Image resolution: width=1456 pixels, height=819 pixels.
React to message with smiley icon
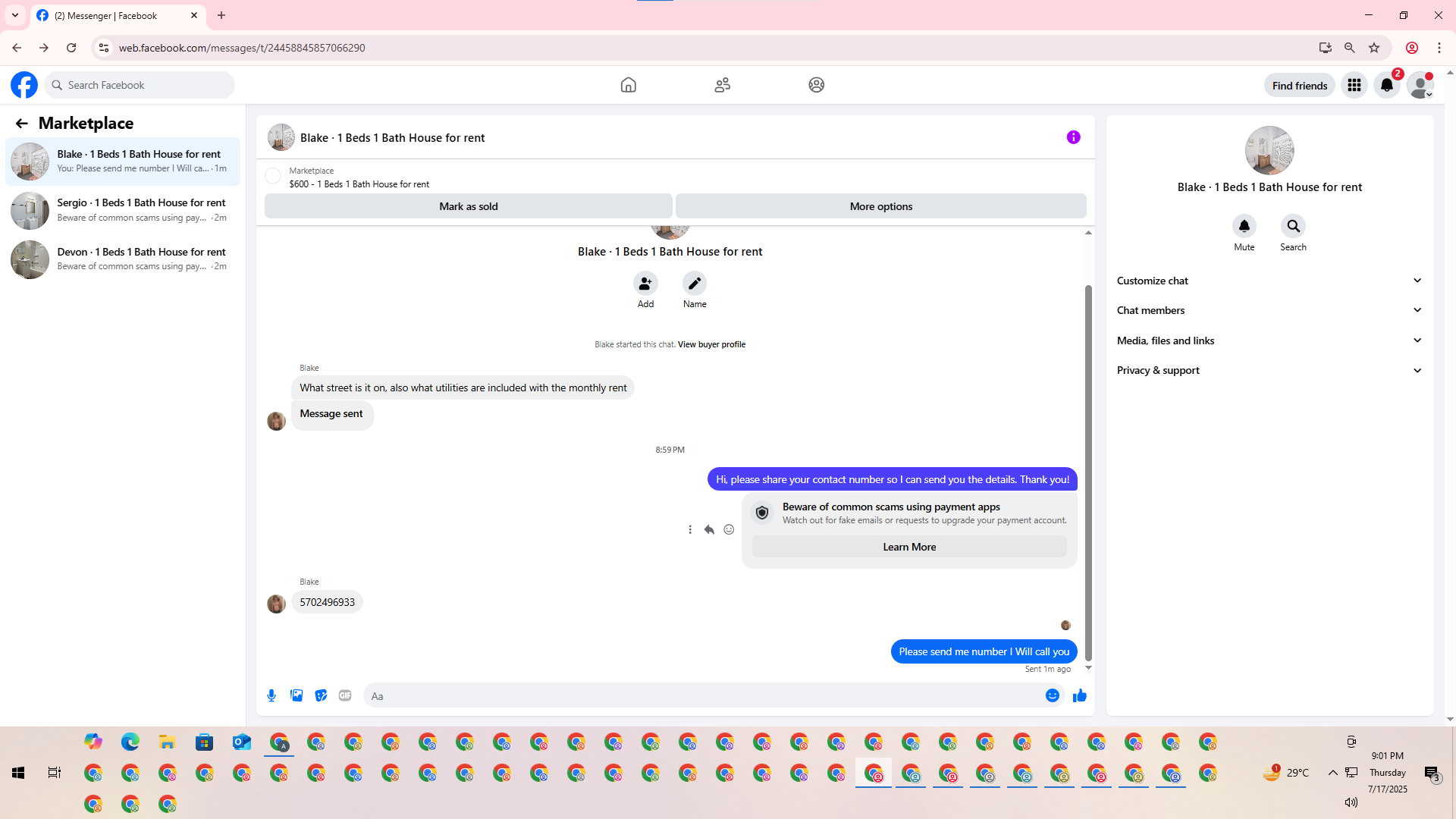pos(729,530)
